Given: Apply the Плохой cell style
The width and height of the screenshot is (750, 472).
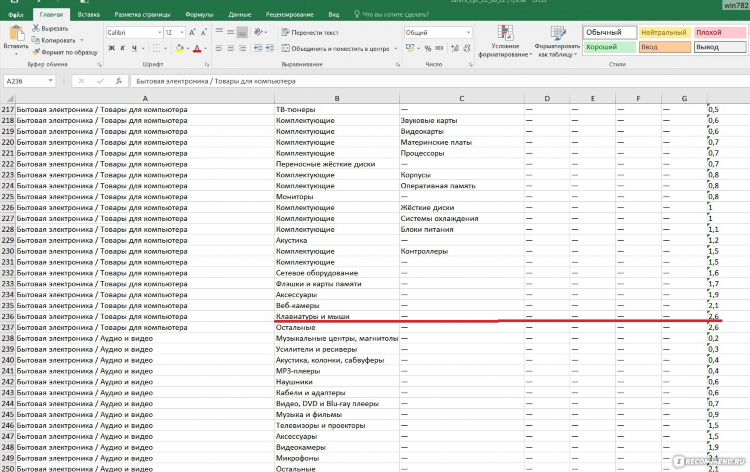Looking at the screenshot, I should pos(720,33).
